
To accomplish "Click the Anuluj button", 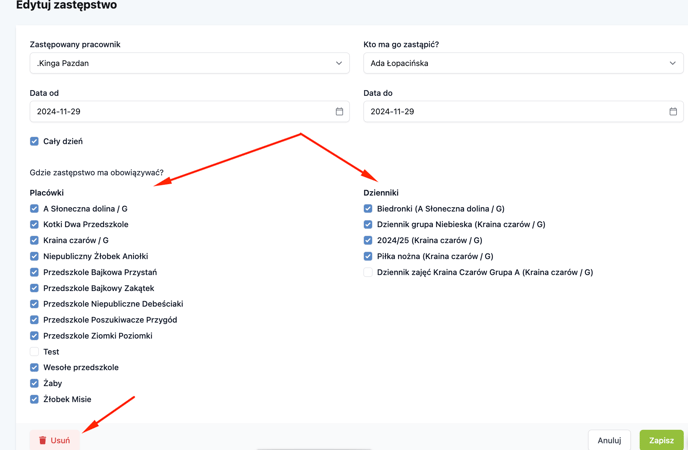I will click(x=609, y=440).
